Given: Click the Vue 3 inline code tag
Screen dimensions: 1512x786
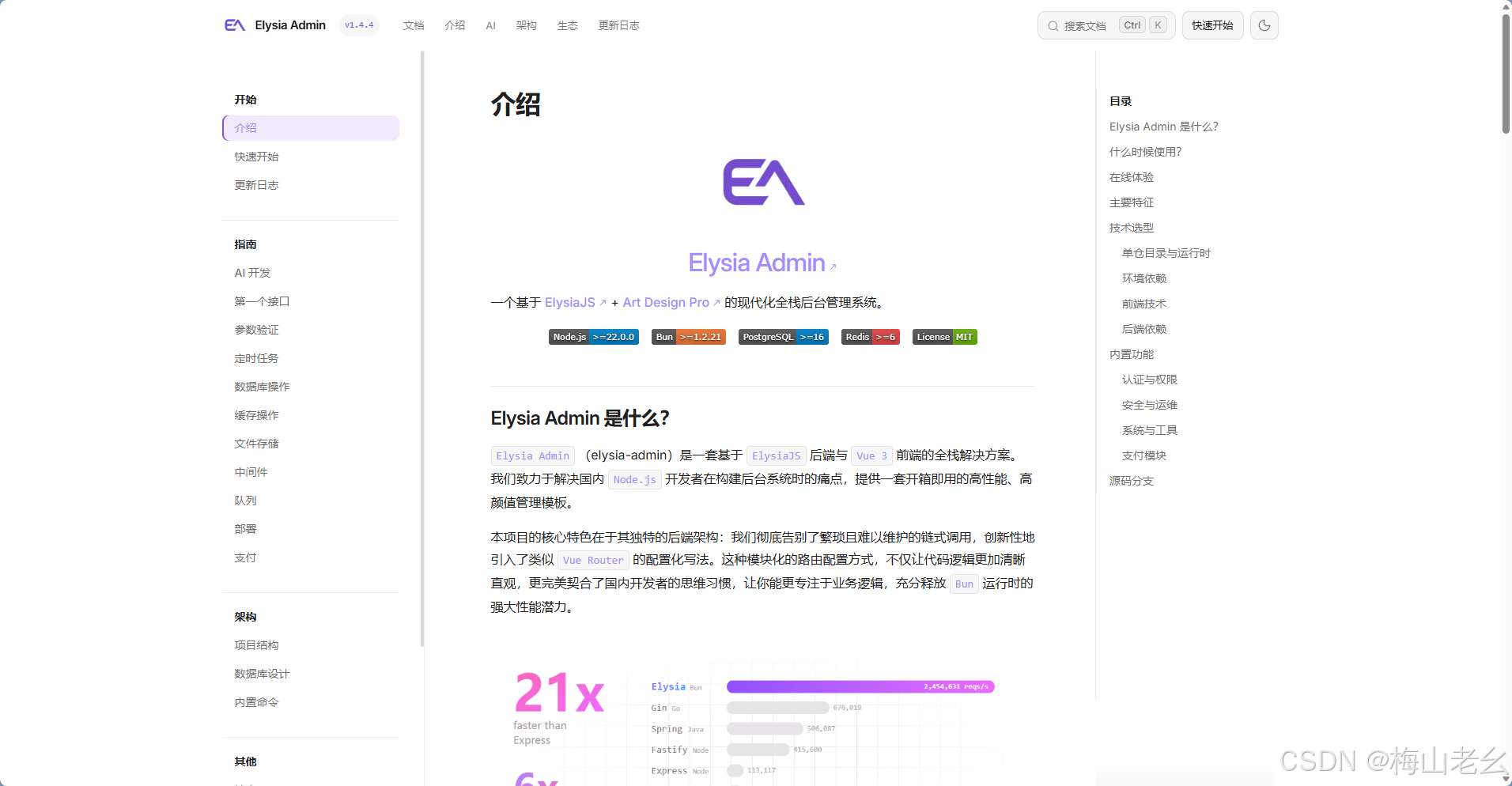Looking at the screenshot, I should click(x=871, y=455).
